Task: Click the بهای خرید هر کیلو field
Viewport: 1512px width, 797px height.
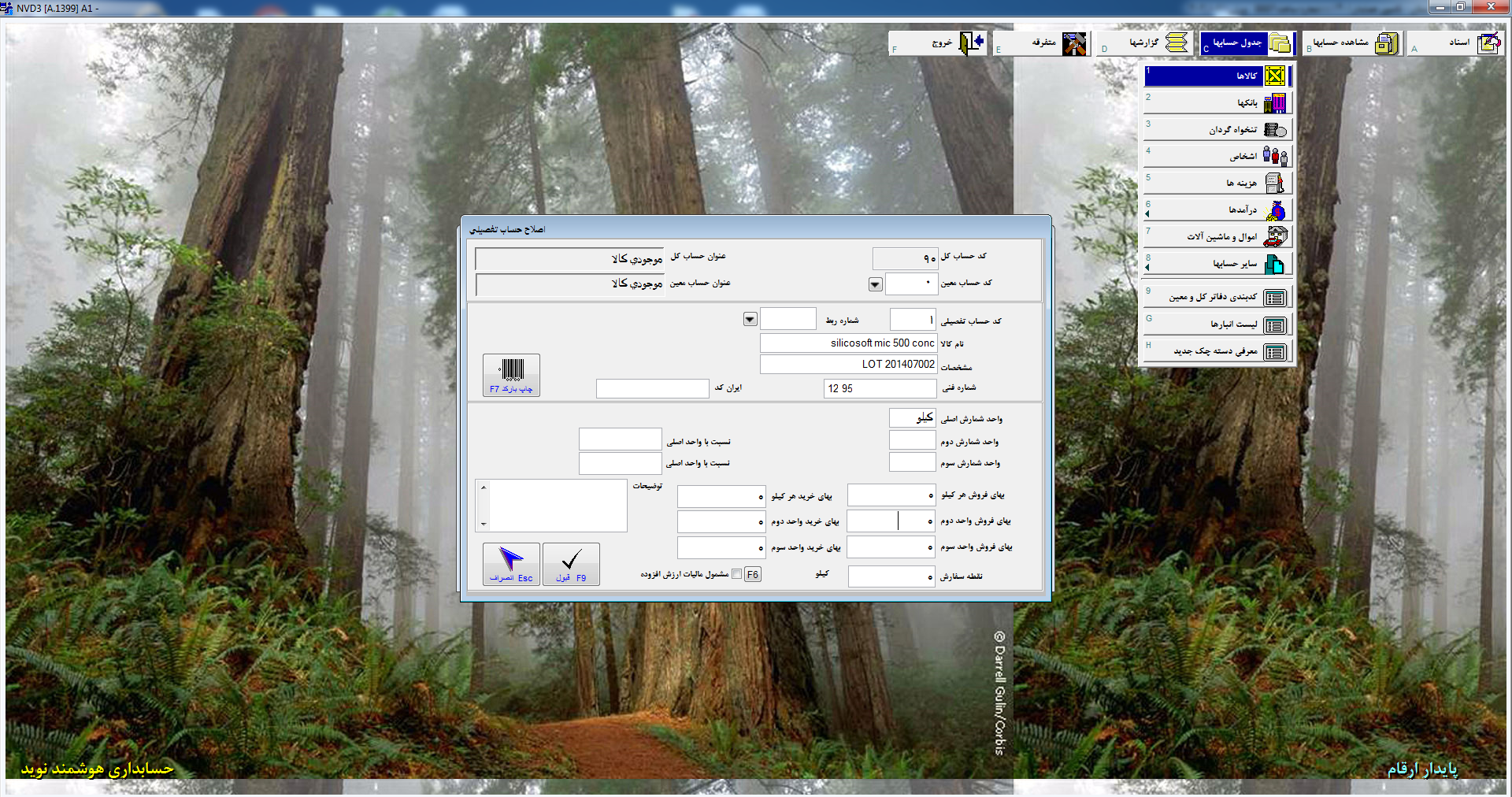Action: [x=721, y=496]
